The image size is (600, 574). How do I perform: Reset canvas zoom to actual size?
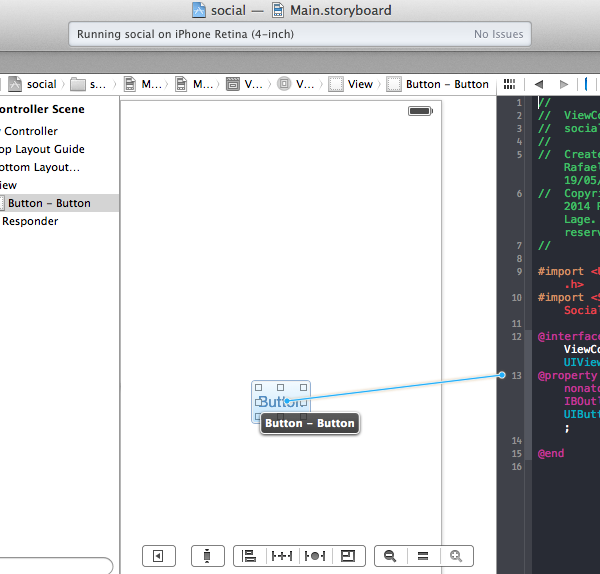423,556
